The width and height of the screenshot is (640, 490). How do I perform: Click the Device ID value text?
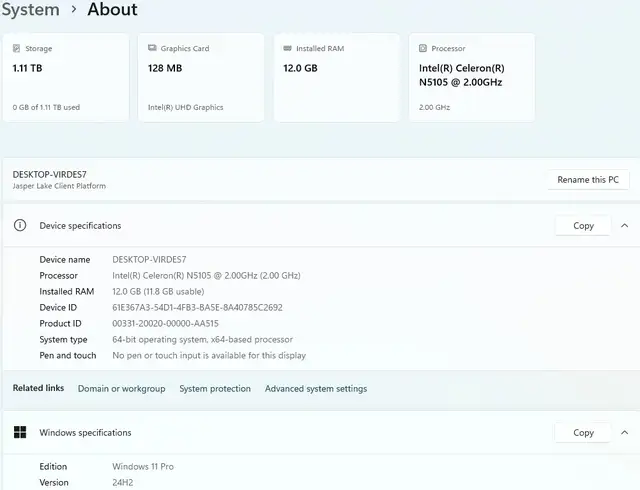pos(197,308)
